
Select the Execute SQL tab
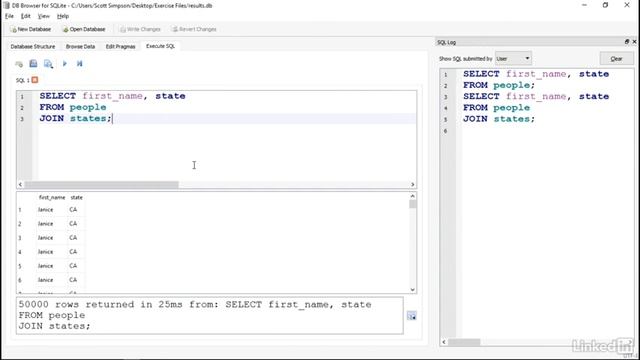tap(160, 46)
